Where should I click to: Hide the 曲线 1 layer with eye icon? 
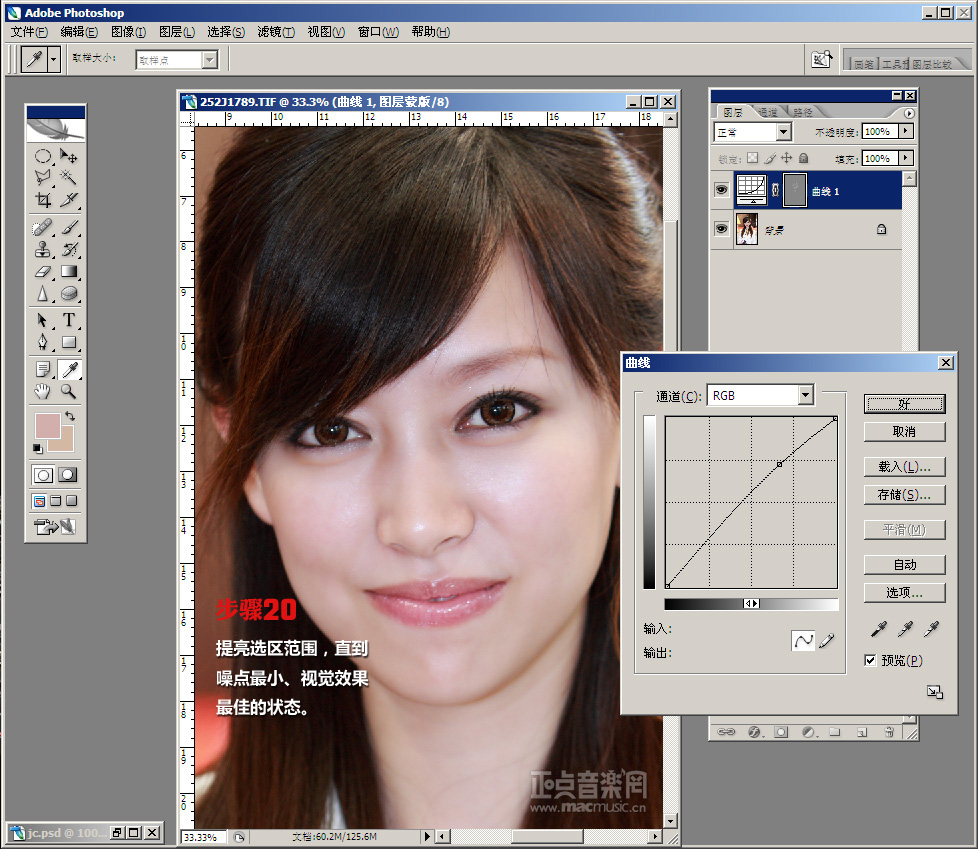click(x=721, y=190)
